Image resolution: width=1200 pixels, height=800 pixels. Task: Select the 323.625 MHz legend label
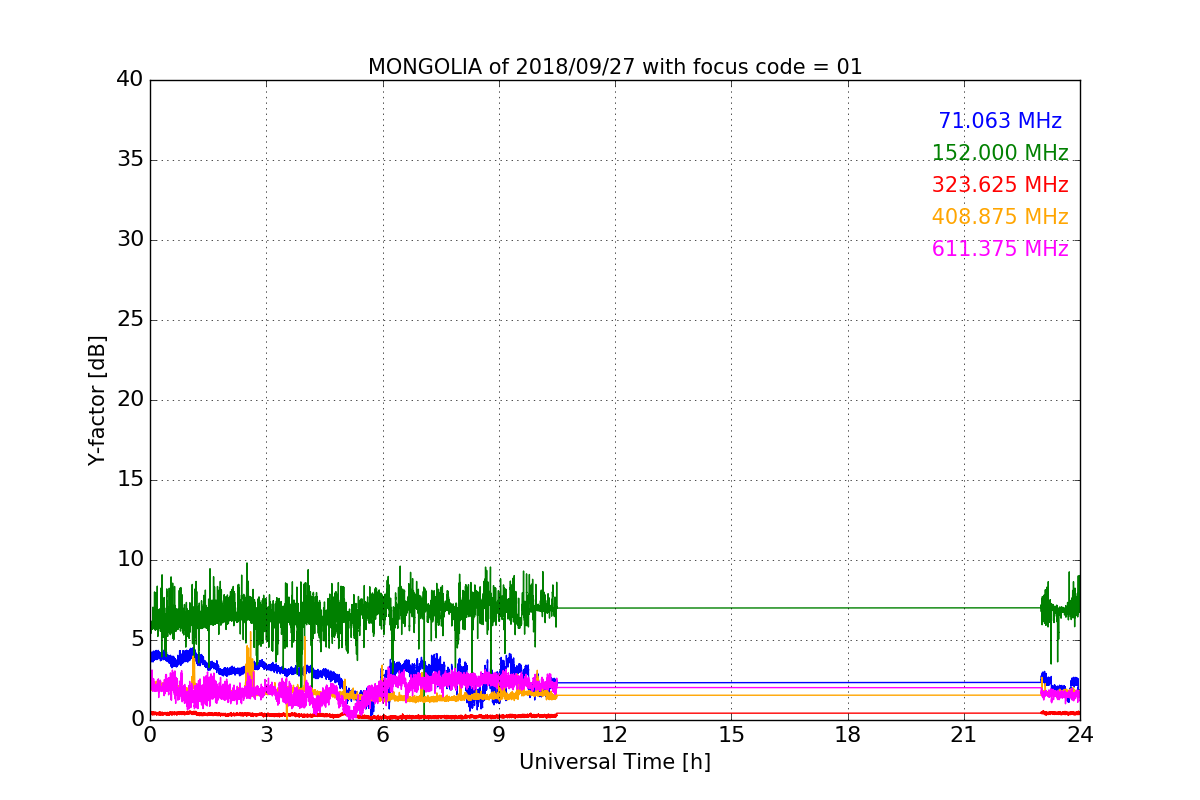pos(1000,185)
